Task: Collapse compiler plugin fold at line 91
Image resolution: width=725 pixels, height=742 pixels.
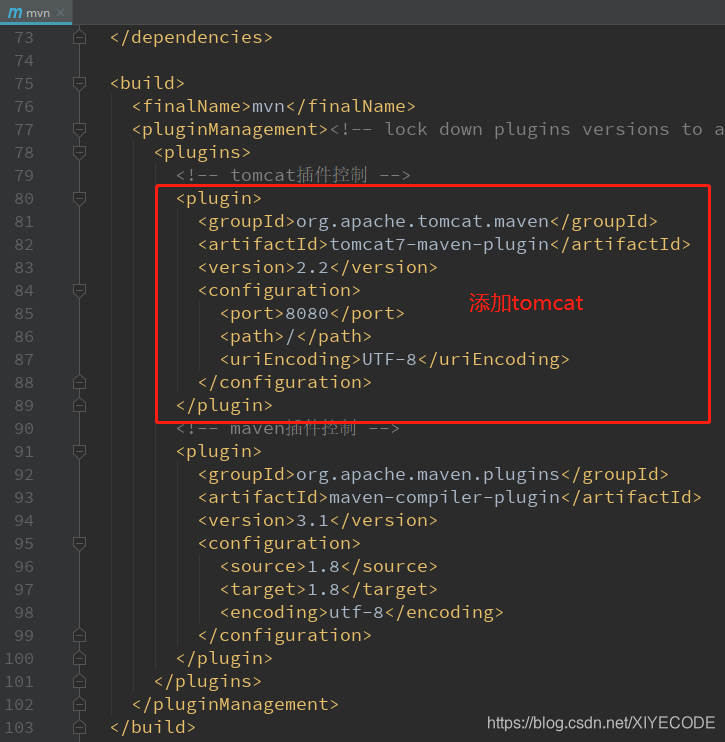Action: [x=80, y=451]
